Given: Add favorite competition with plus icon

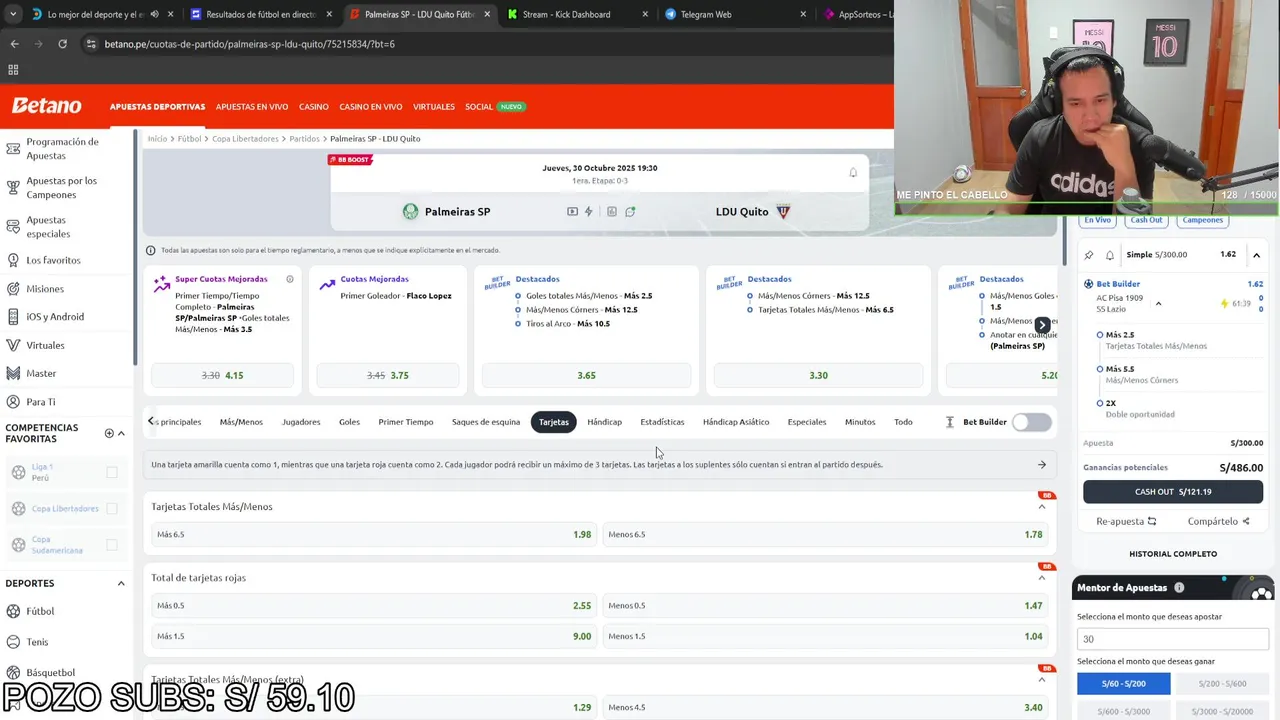Looking at the screenshot, I should (109, 433).
